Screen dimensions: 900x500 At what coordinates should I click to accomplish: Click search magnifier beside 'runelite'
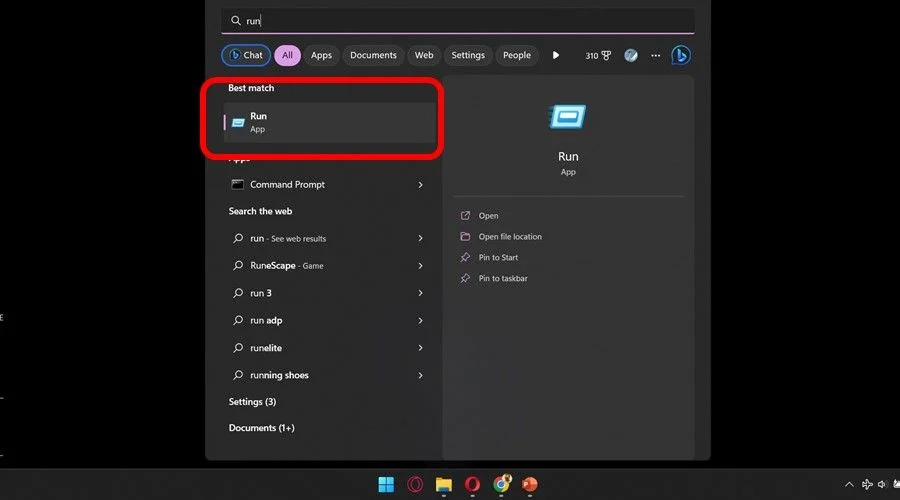238,347
